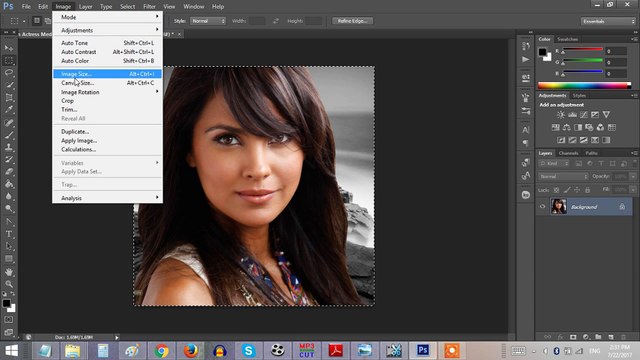The width and height of the screenshot is (640, 360).
Task: Open the layer Kind filter dropdown
Action: [x=554, y=164]
